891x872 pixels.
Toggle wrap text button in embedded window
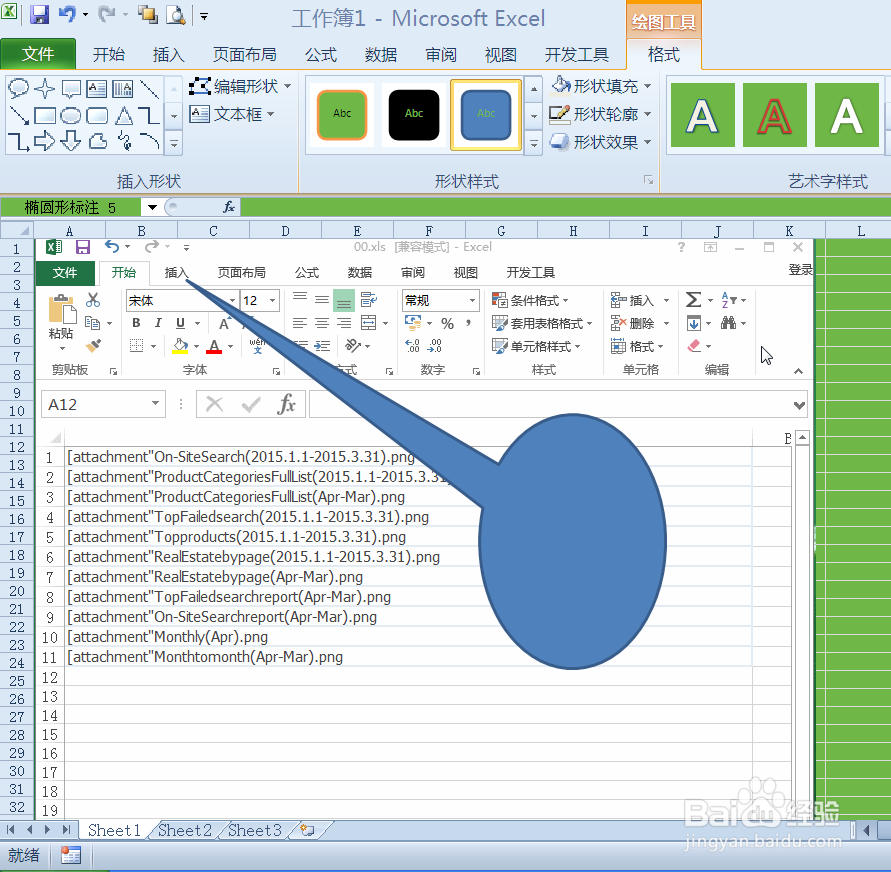click(x=368, y=299)
